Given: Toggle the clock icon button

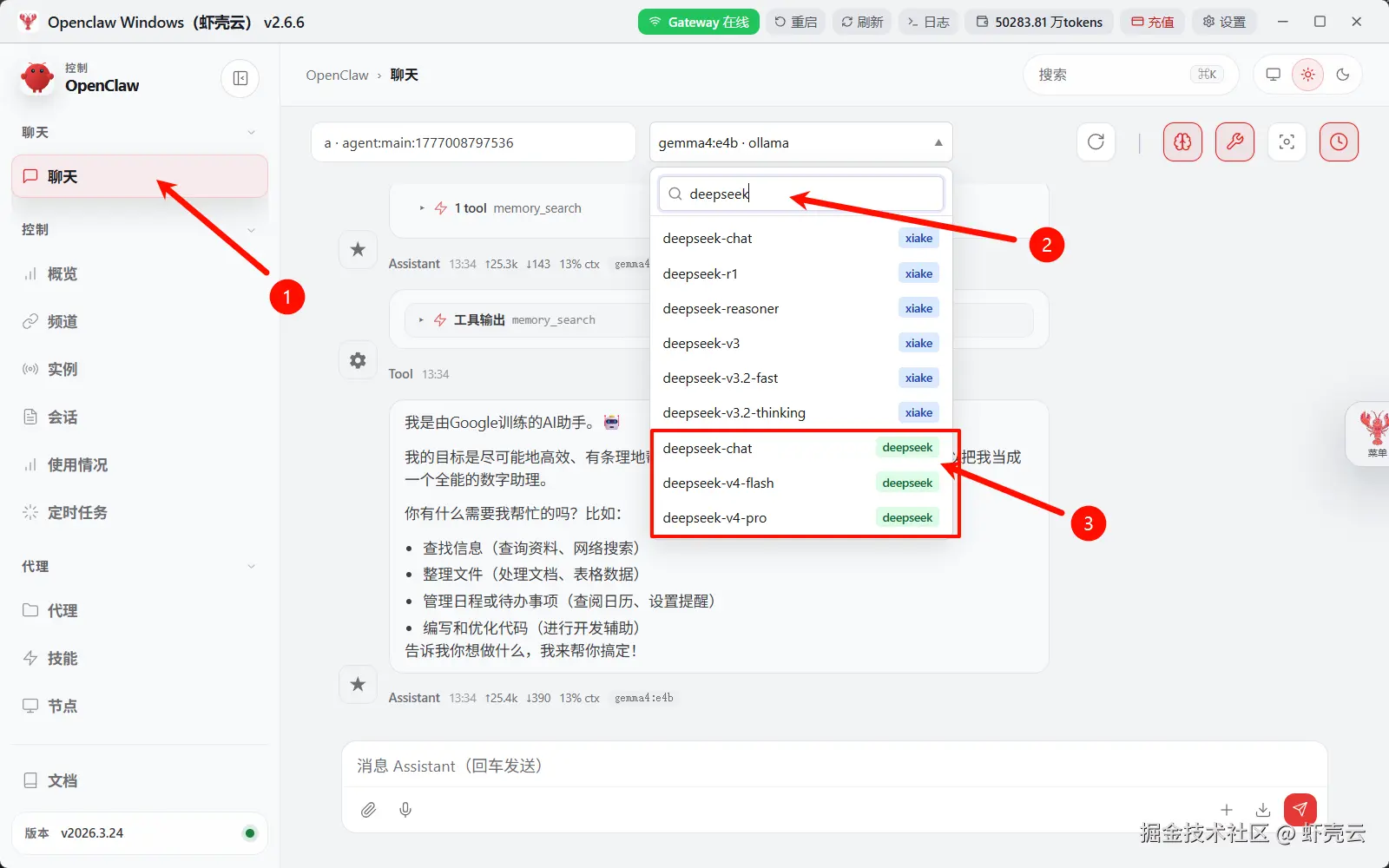Looking at the screenshot, I should (x=1339, y=141).
